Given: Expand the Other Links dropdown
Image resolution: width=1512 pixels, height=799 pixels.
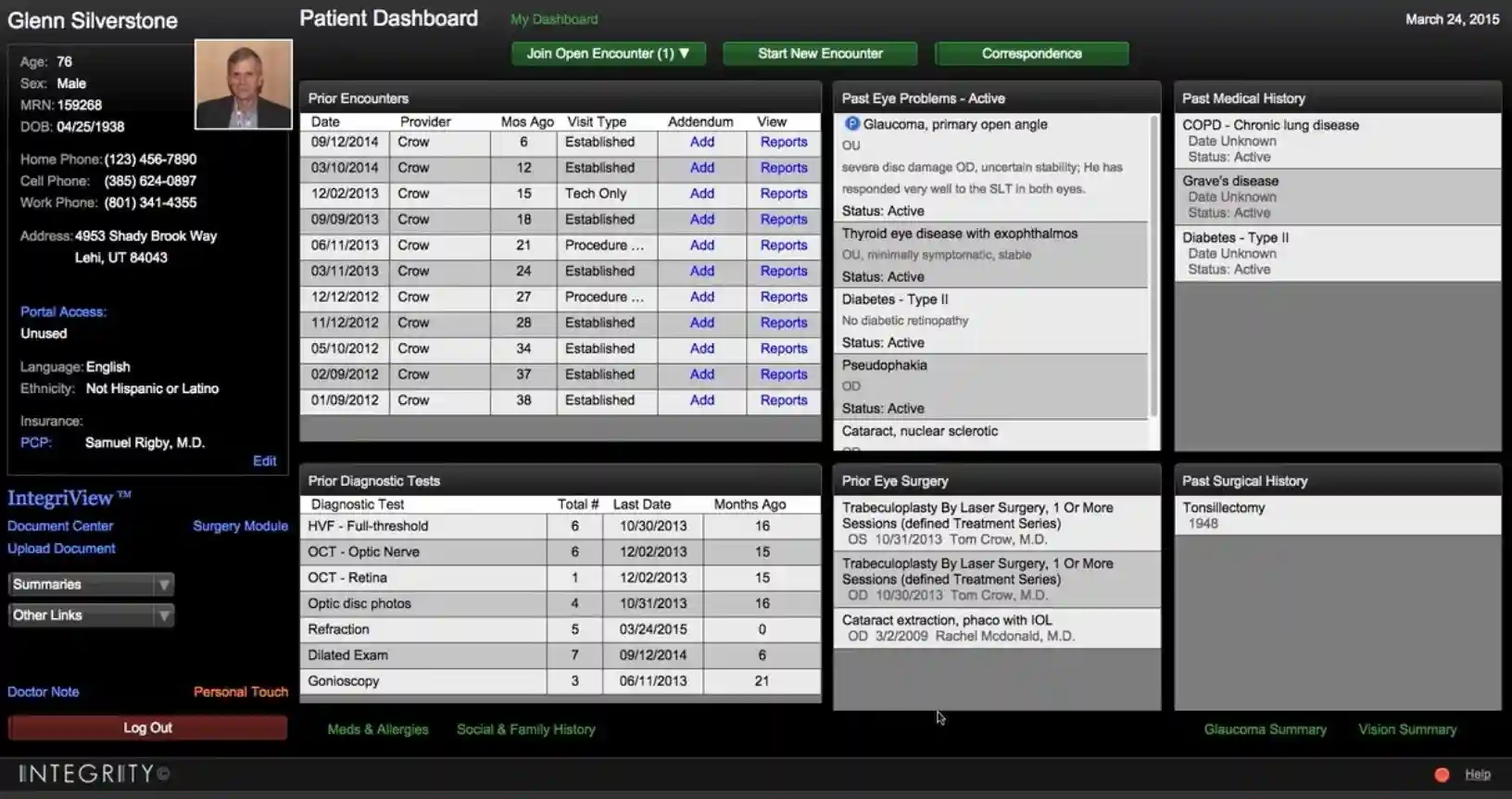Looking at the screenshot, I should coord(91,615).
